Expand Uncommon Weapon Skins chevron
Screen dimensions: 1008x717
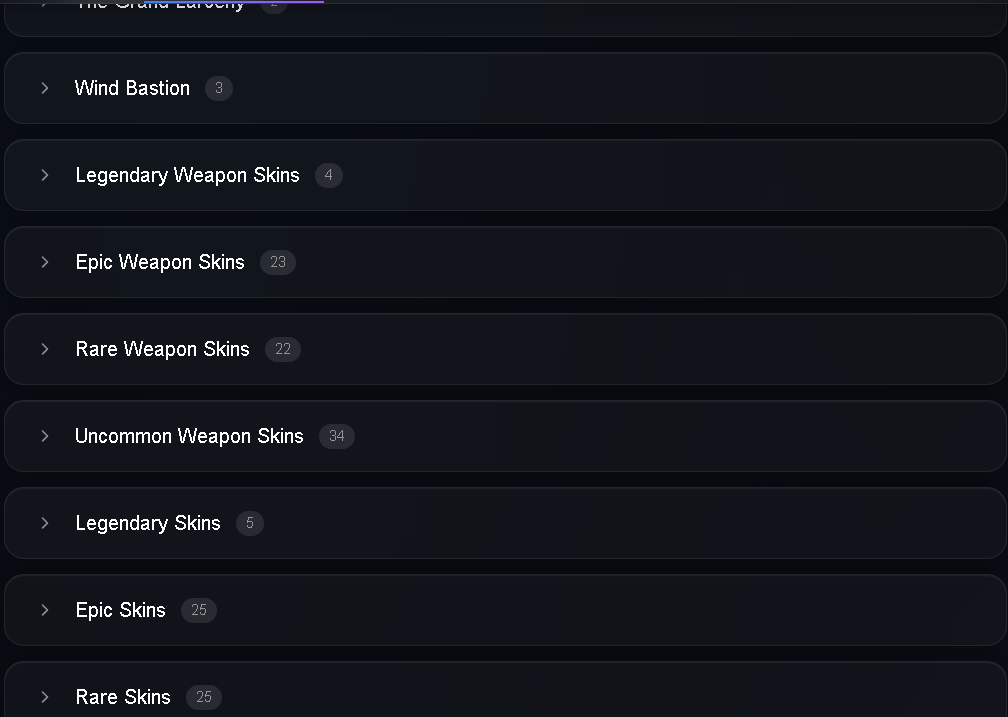tap(44, 436)
